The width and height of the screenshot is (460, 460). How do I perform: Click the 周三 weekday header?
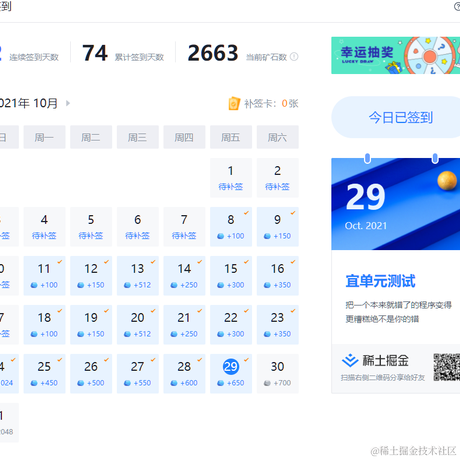(x=137, y=137)
